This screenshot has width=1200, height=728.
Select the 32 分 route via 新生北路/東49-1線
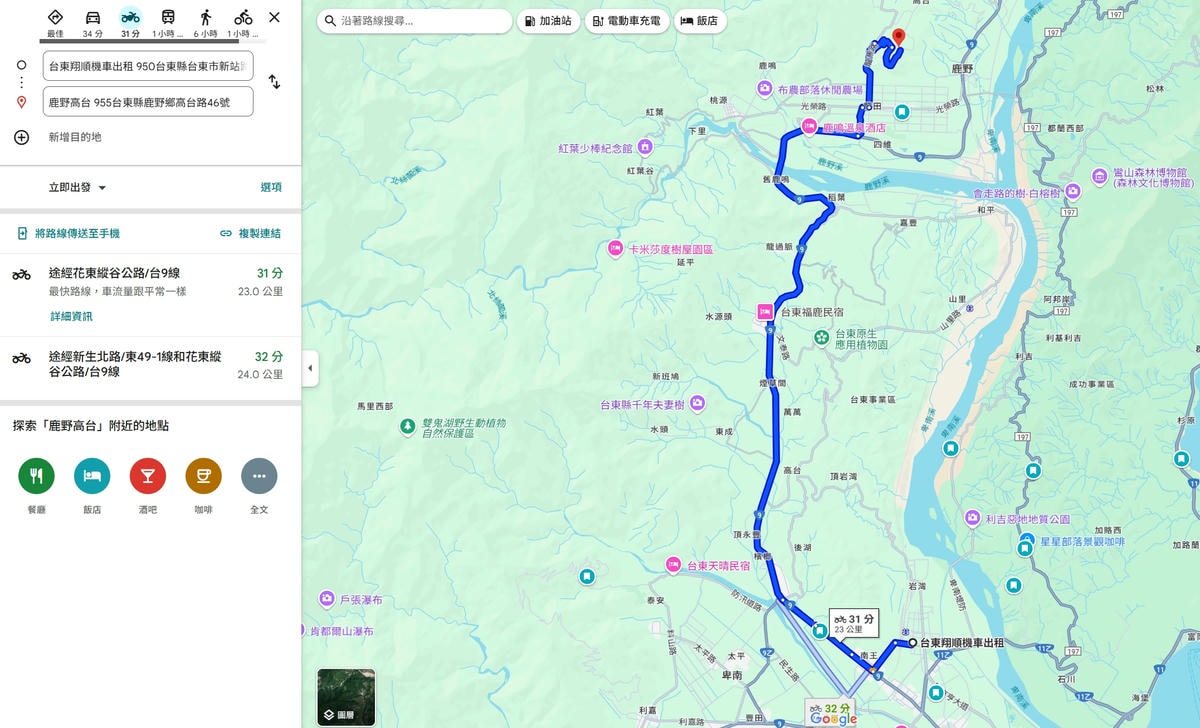(150, 366)
